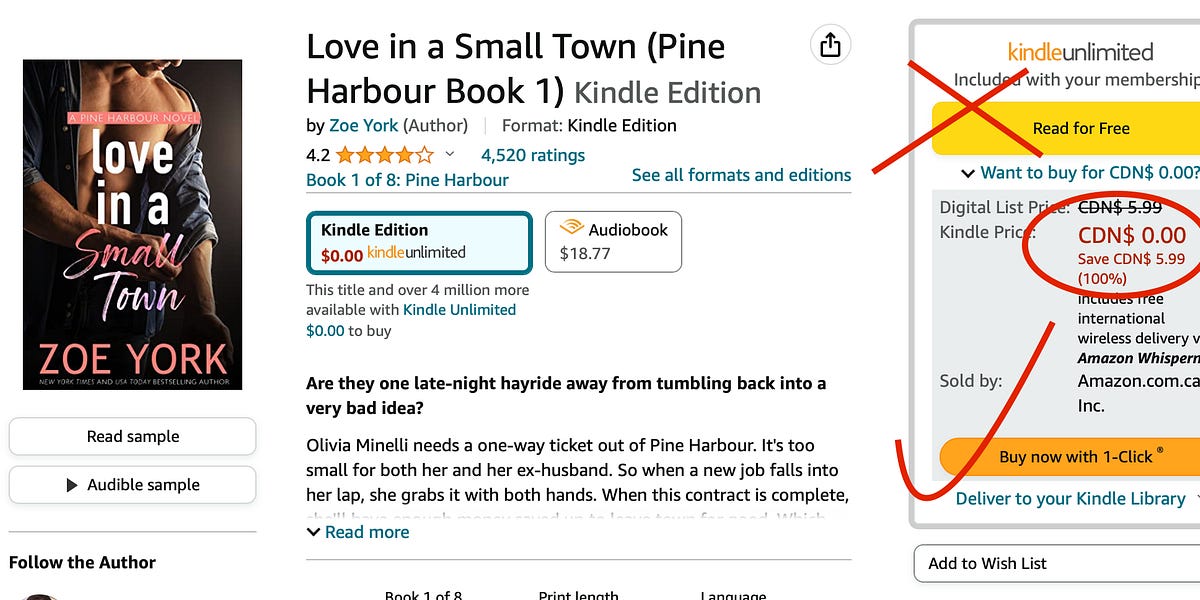1200x600 pixels.
Task: Select the Audiobook format tile
Action: (x=612, y=241)
